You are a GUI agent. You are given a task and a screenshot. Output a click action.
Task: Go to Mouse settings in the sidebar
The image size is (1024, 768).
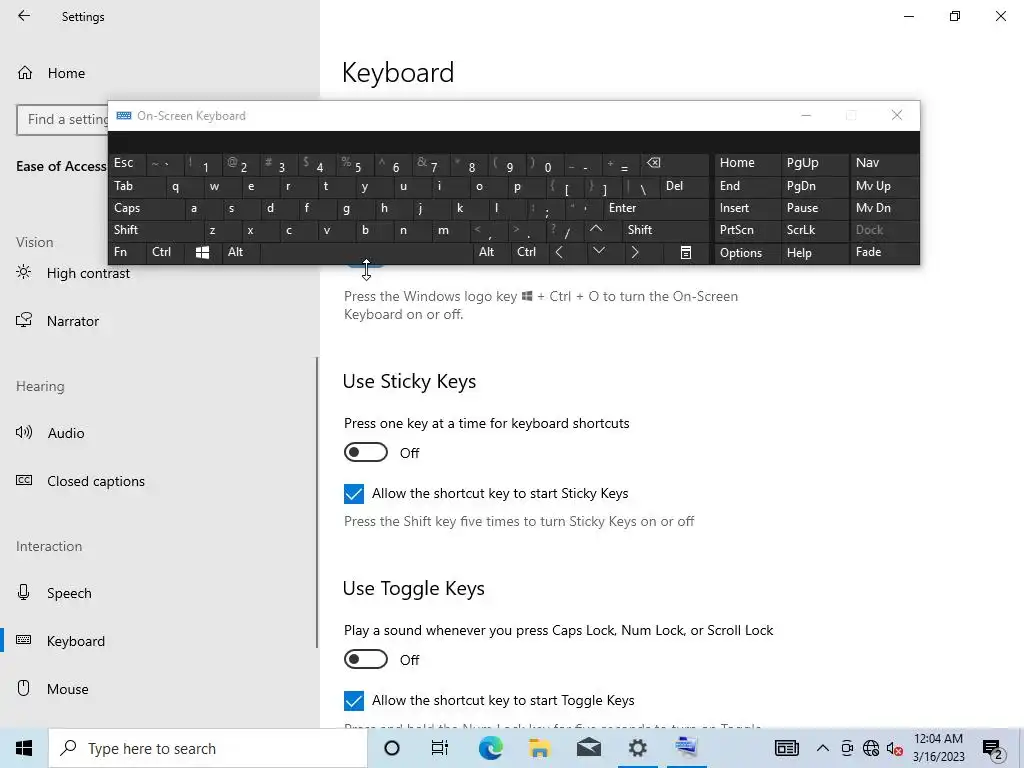68,689
